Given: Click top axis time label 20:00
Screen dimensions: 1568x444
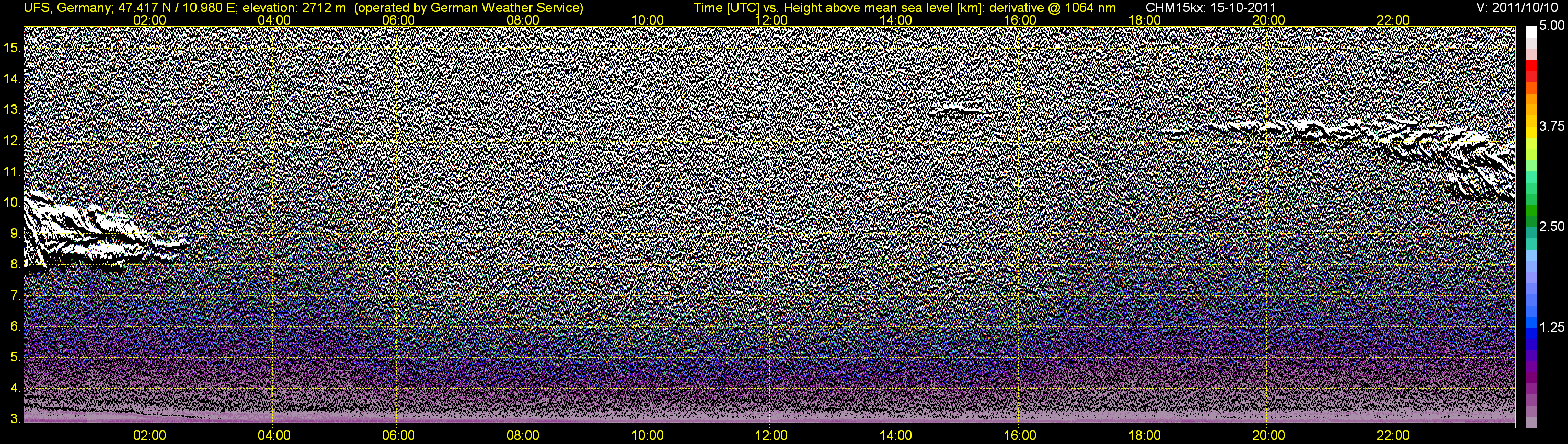Looking at the screenshot, I should (x=1269, y=20).
